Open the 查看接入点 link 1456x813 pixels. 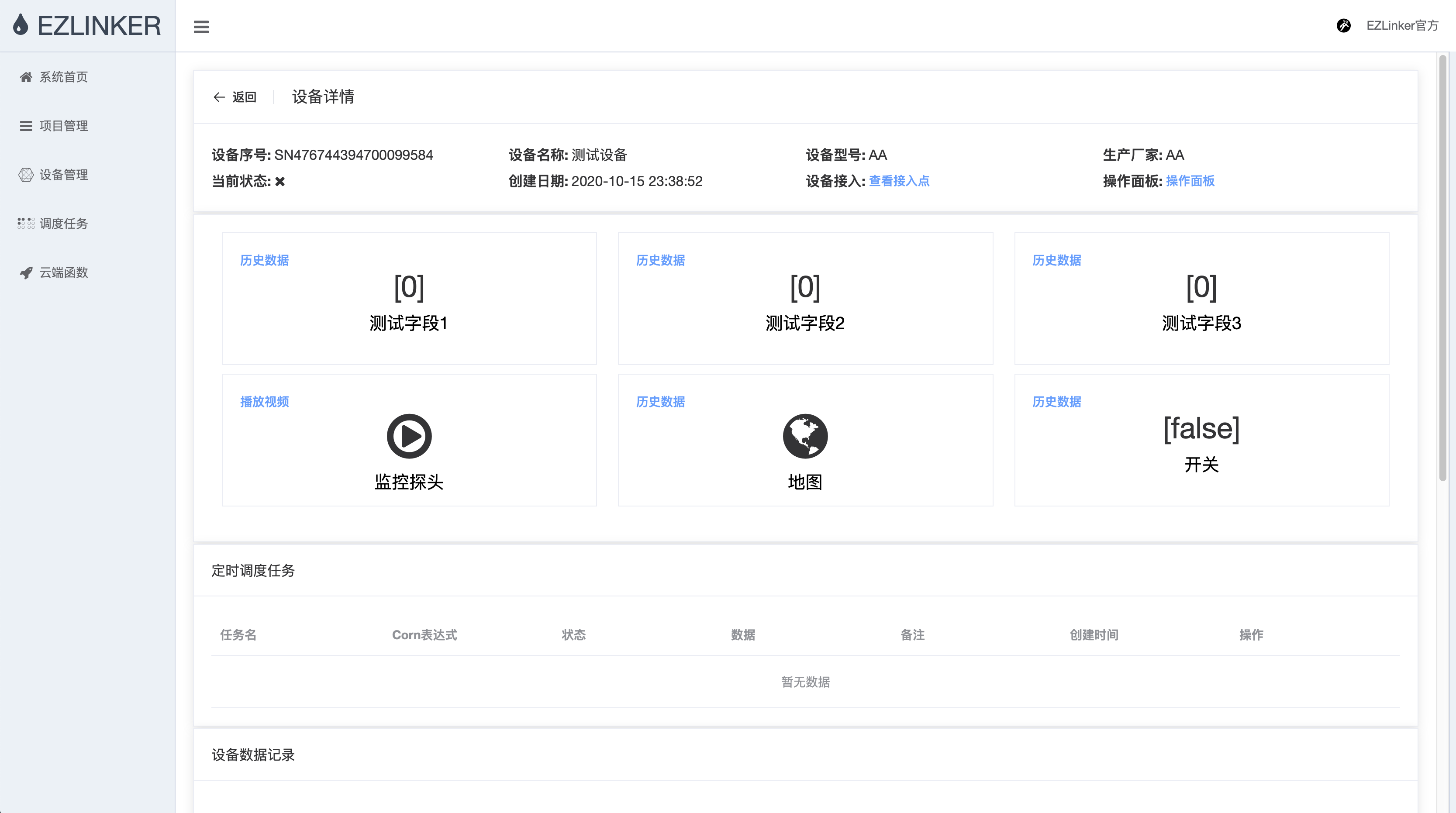(899, 181)
